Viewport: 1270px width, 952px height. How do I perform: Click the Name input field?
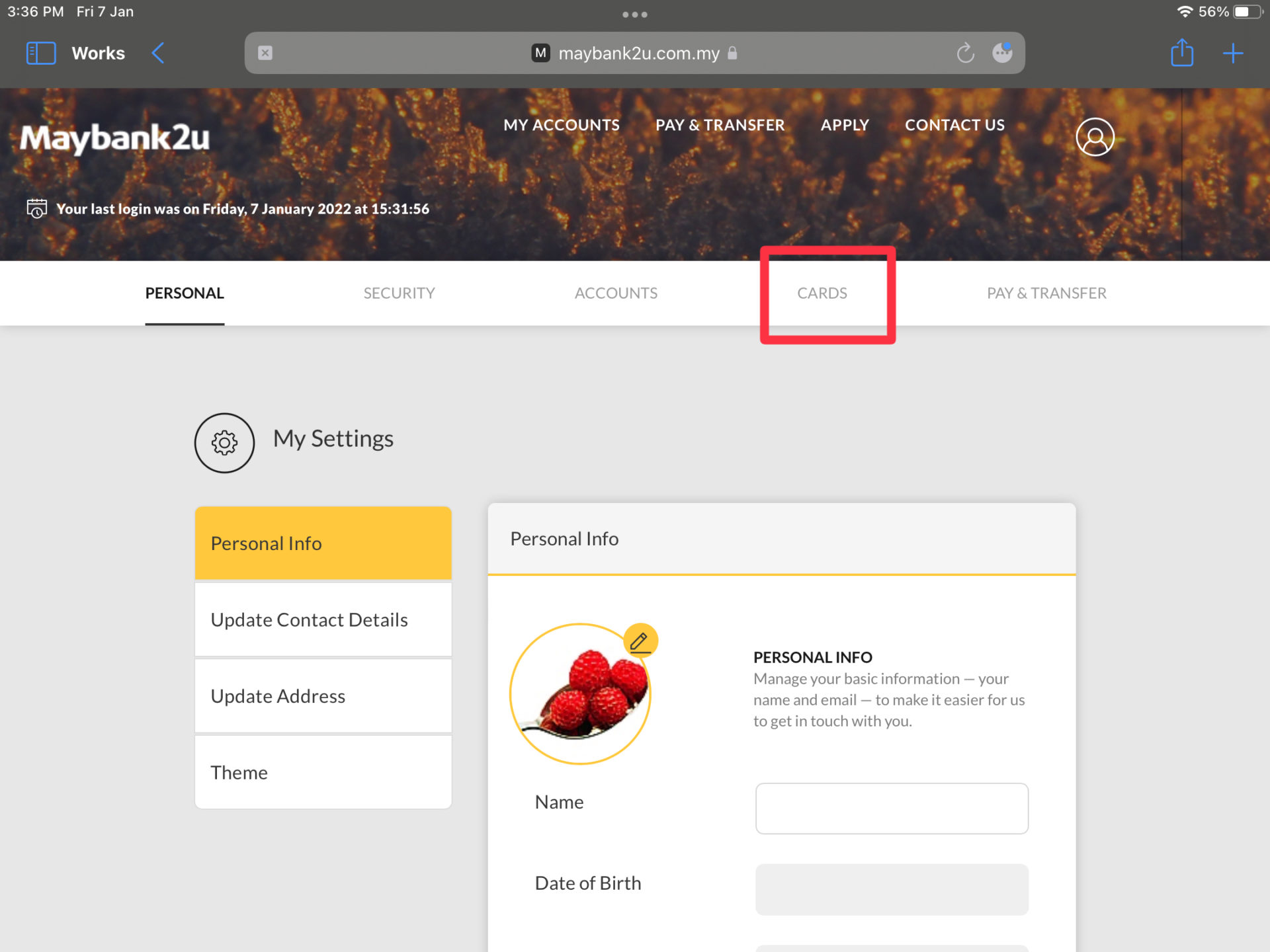point(891,808)
